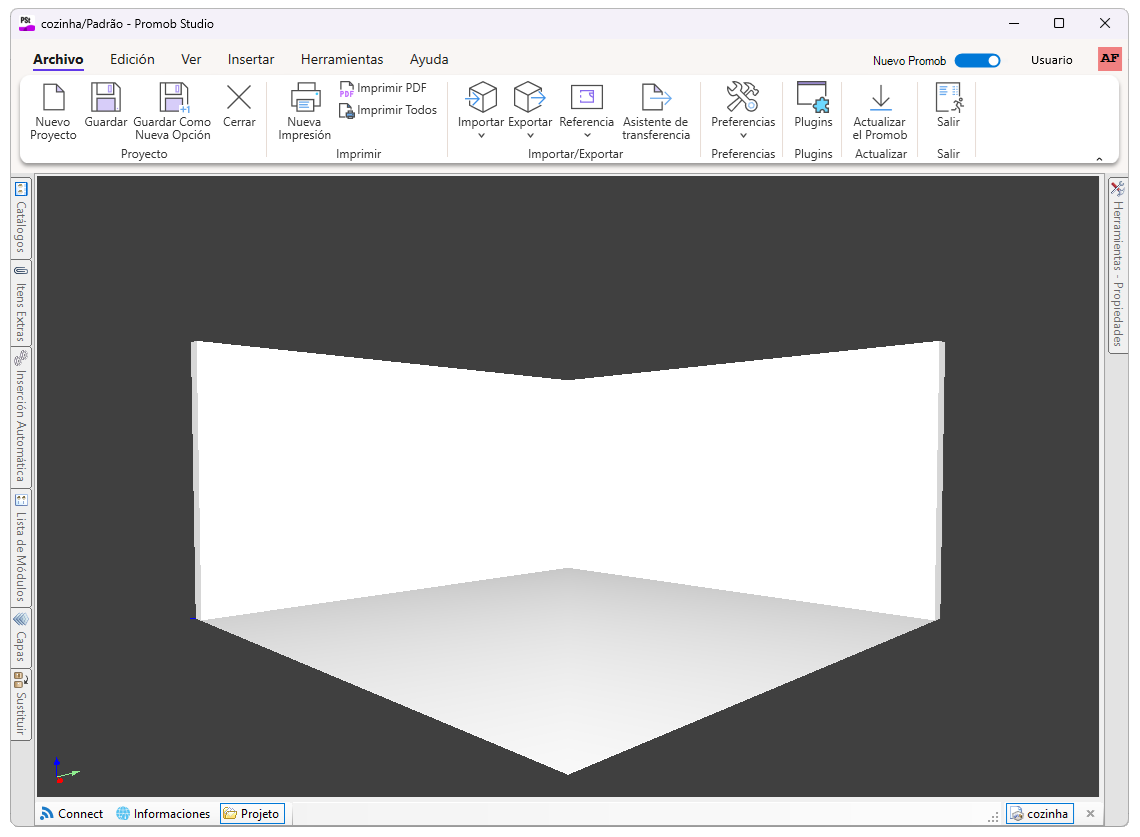Open the Insertar ribbon tab
The height and width of the screenshot is (837, 1140).
(x=251, y=60)
